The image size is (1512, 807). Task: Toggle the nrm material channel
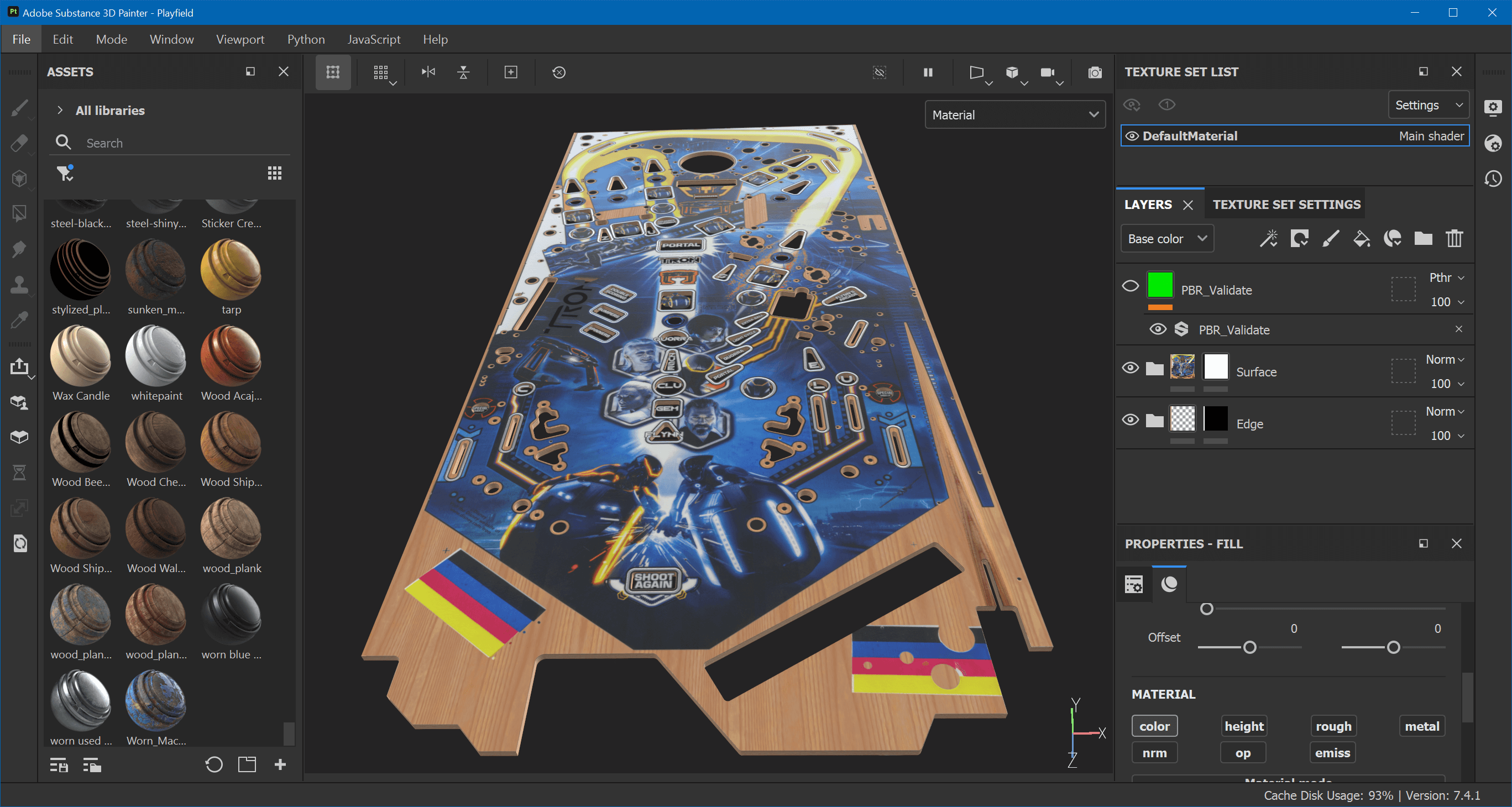1154,752
